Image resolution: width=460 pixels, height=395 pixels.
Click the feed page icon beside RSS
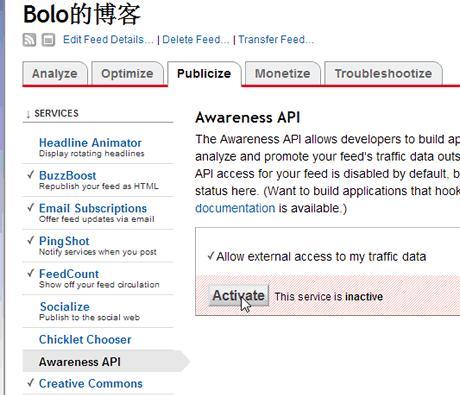48,40
